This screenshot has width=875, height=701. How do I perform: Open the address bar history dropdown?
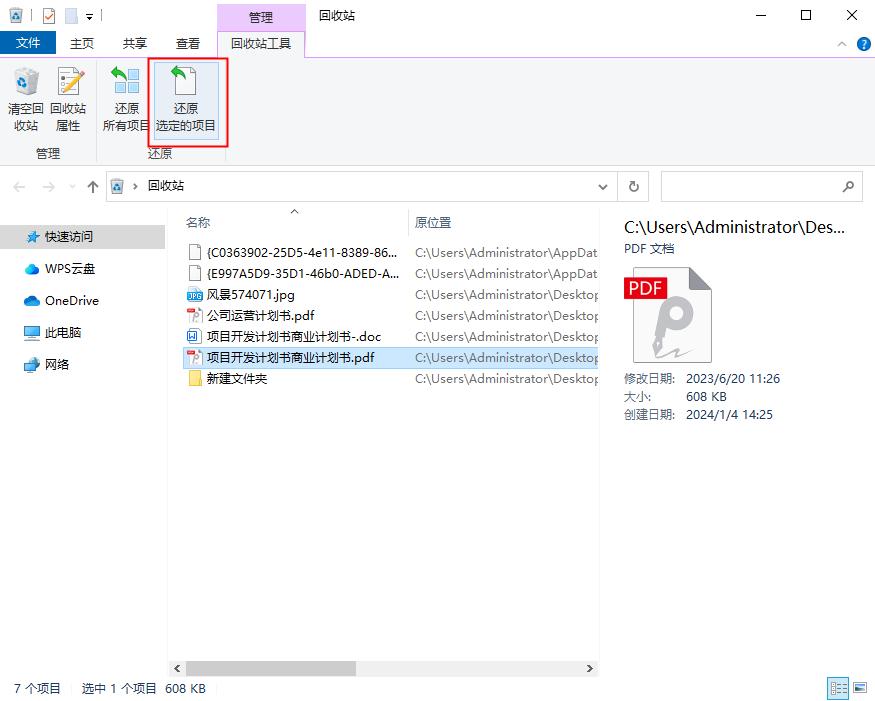tap(603, 187)
